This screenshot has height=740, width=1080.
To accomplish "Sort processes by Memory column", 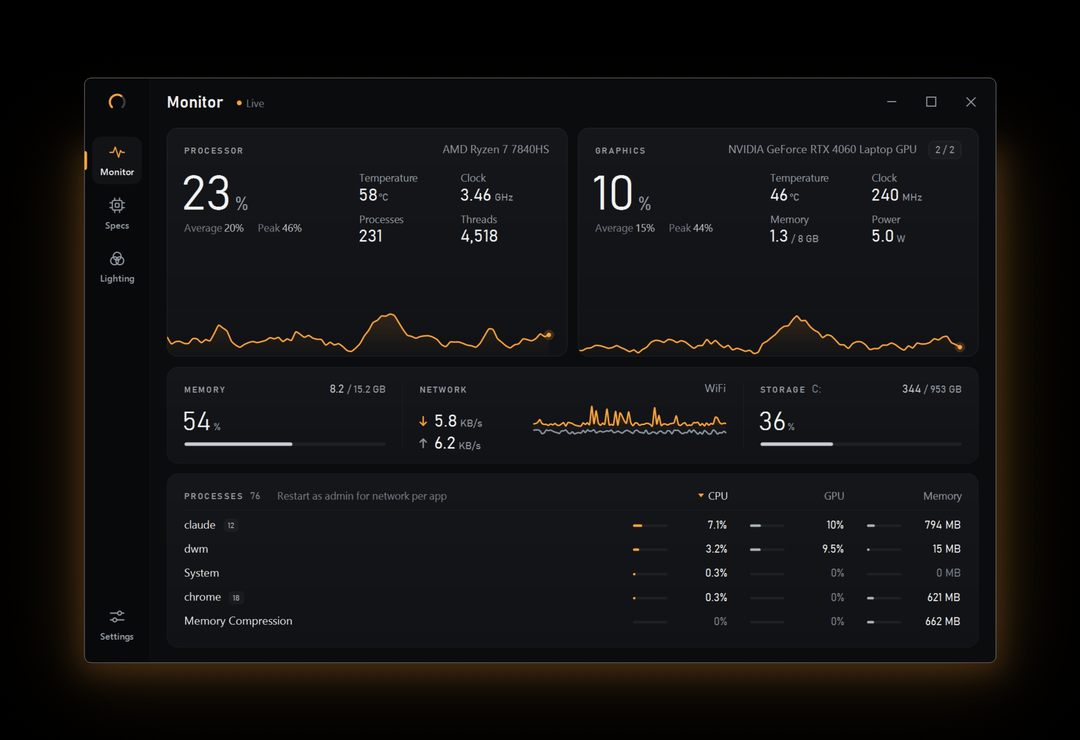I will [942, 496].
